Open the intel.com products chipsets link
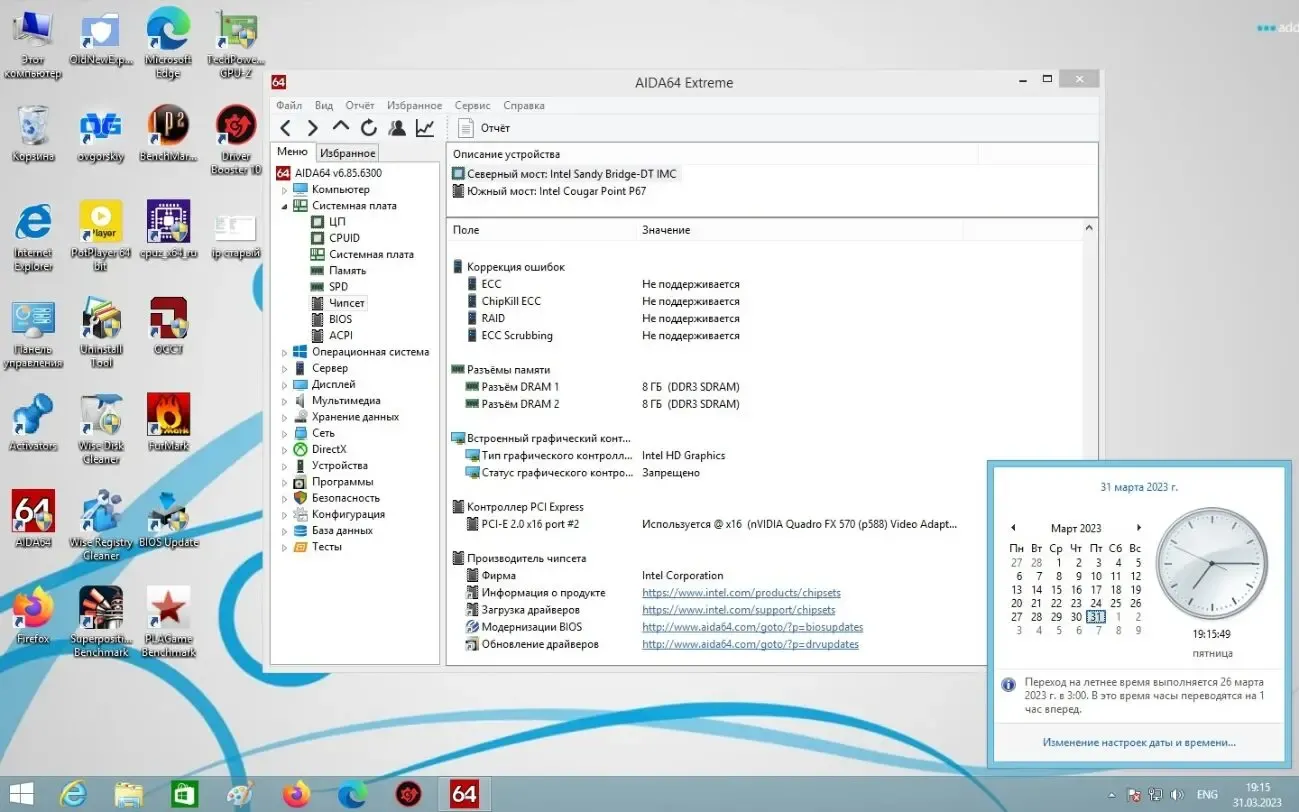 click(x=741, y=593)
